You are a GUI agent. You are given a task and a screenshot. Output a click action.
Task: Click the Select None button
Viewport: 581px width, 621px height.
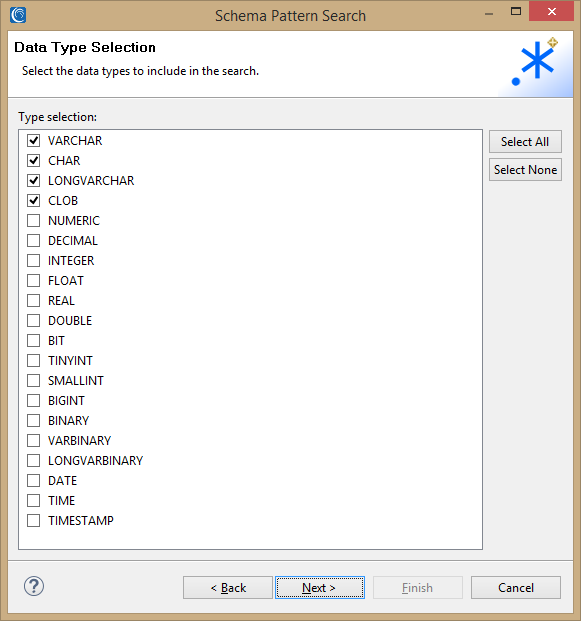[x=525, y=170]
